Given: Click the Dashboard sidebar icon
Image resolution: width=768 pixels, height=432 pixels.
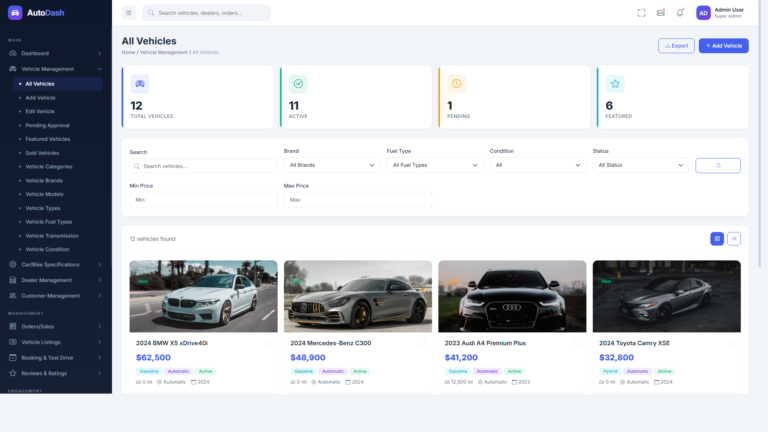Looking at the screenshot, I should pyautogui.click(x=13, y=53).
